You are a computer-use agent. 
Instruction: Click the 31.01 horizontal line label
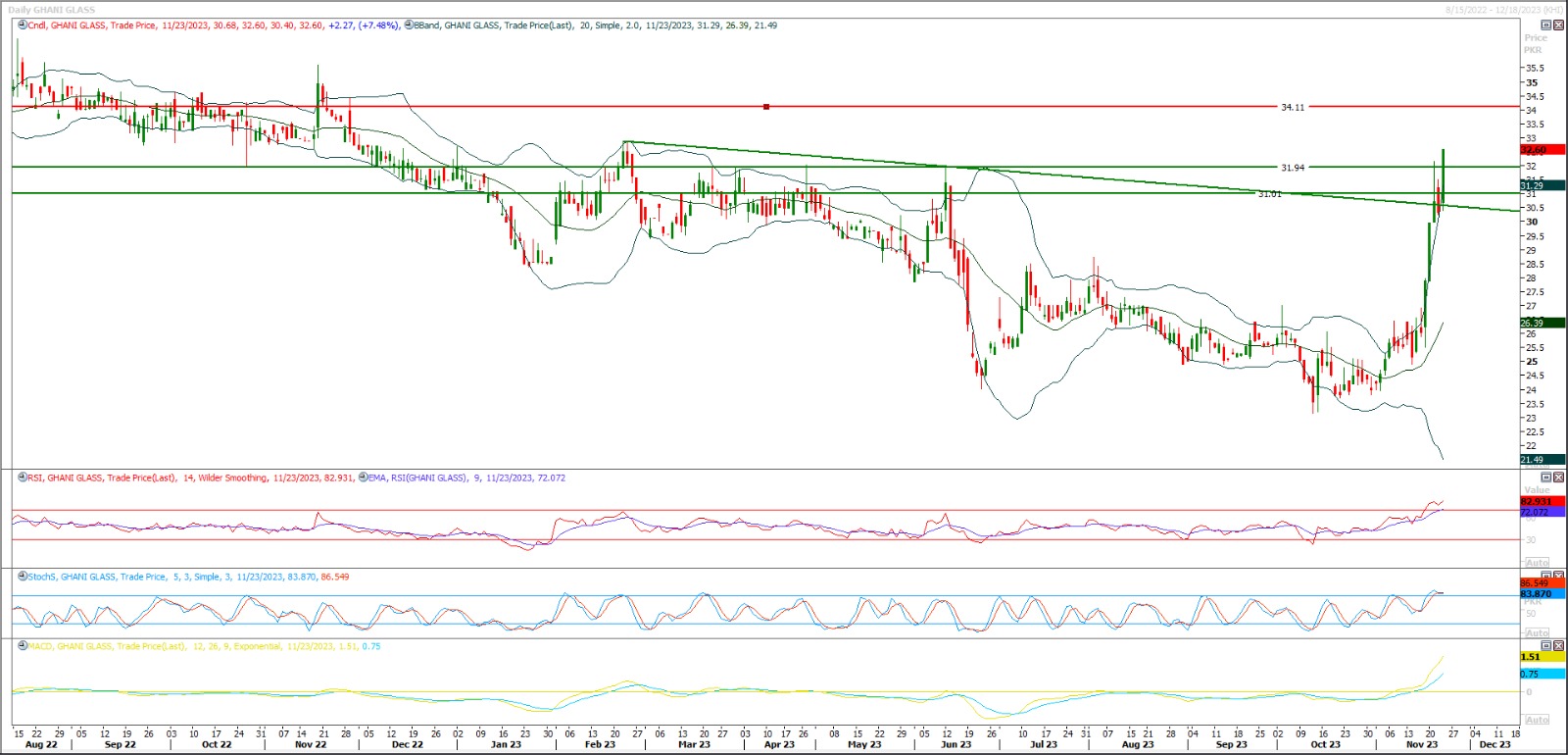pyautogui.click(x=1269, y=194)
